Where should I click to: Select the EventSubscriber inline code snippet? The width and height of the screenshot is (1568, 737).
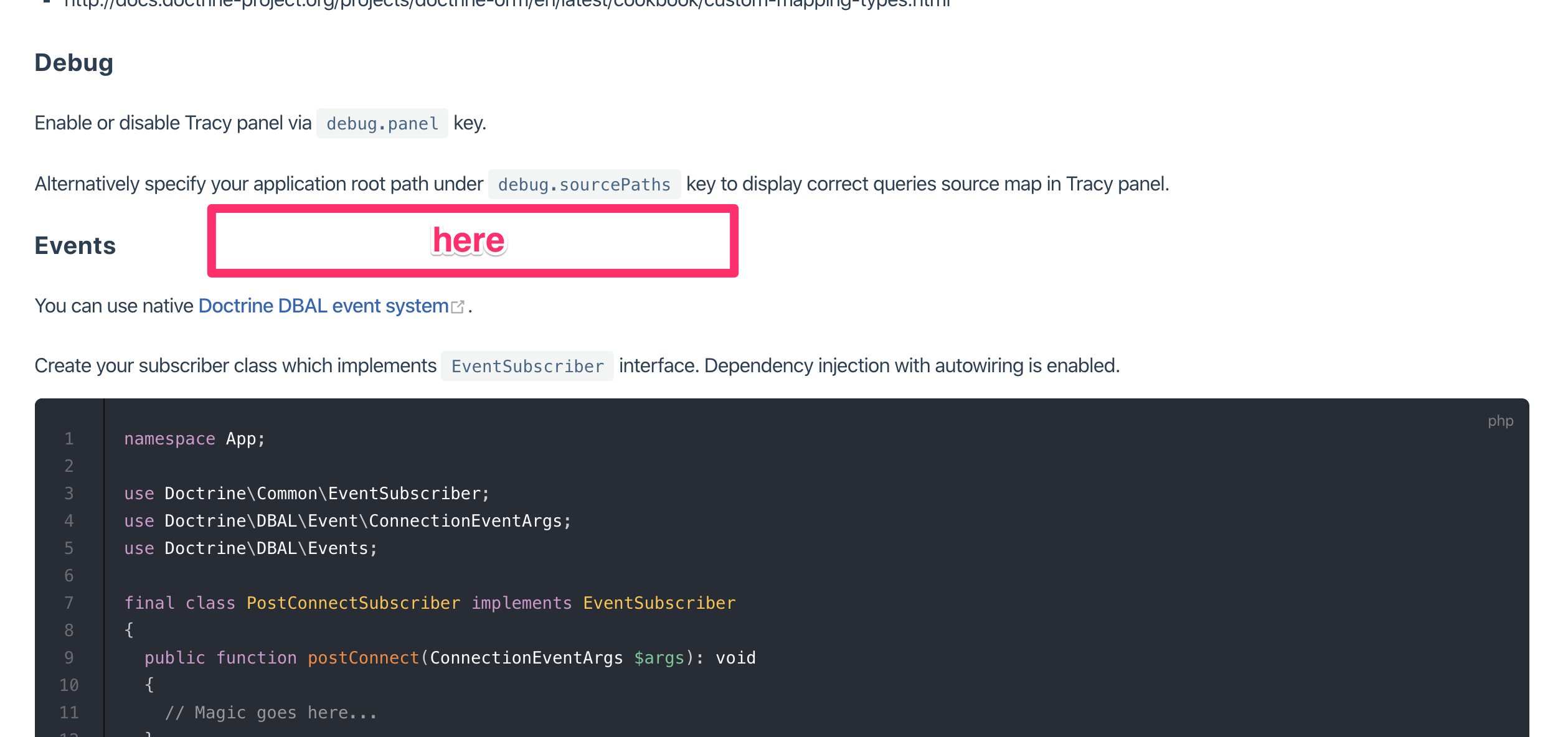pyautogui.click(x=527, y=366)
